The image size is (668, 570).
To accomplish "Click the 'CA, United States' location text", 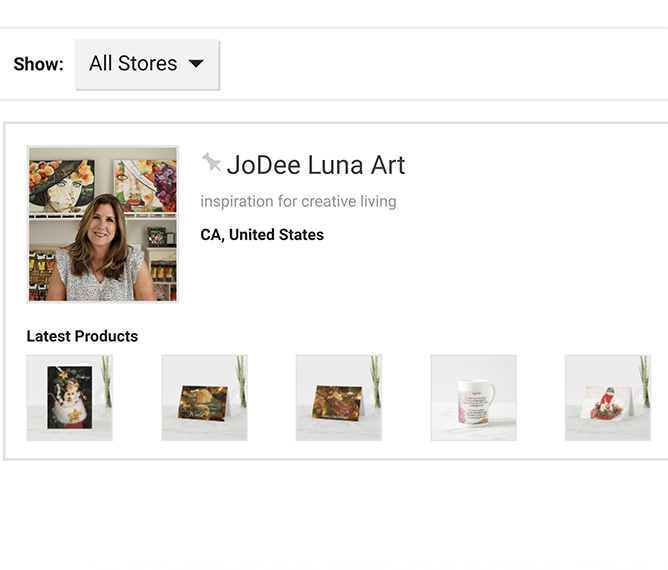I will tap(262, 235).
